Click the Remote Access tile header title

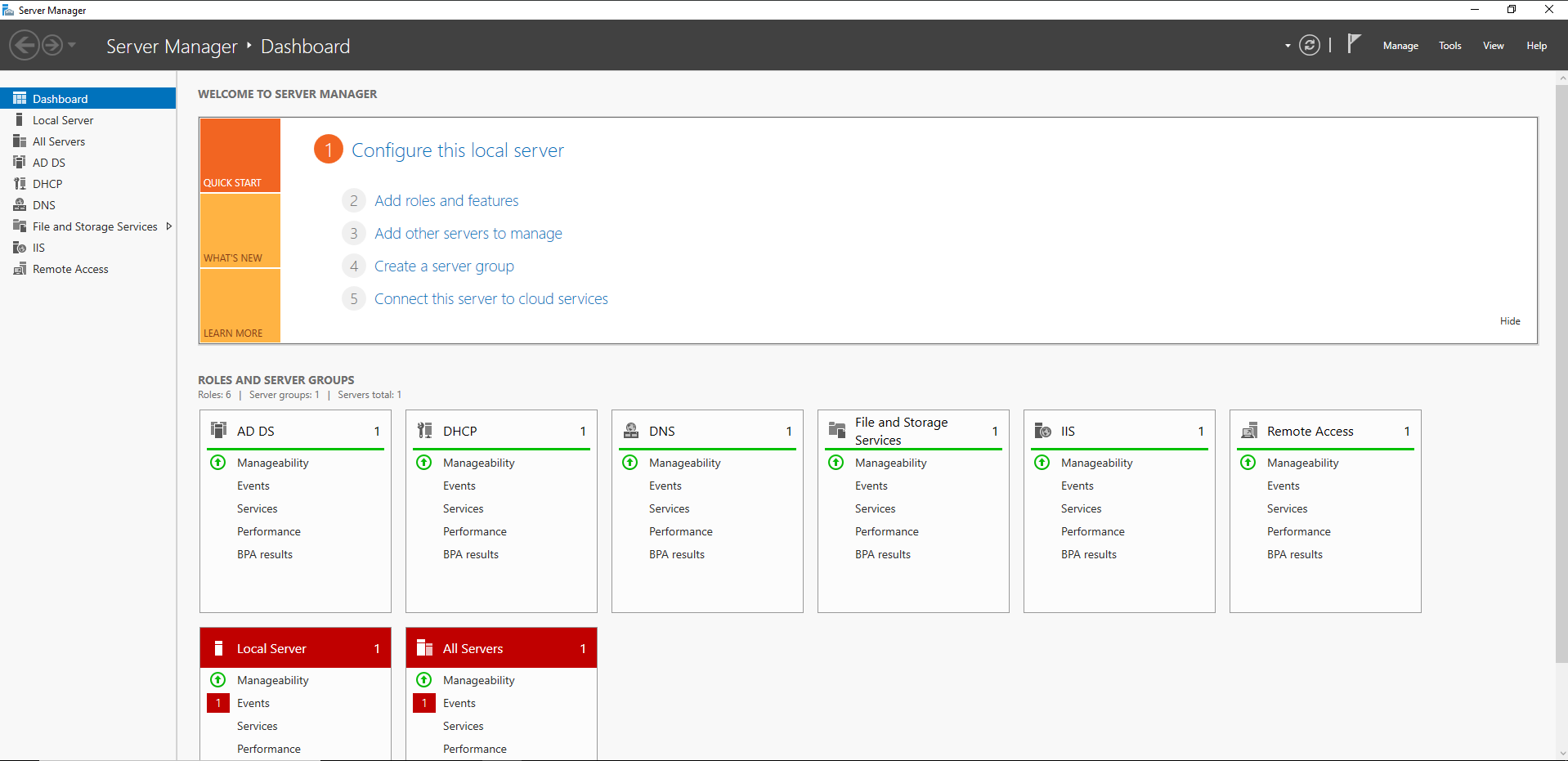(1310, 431)
